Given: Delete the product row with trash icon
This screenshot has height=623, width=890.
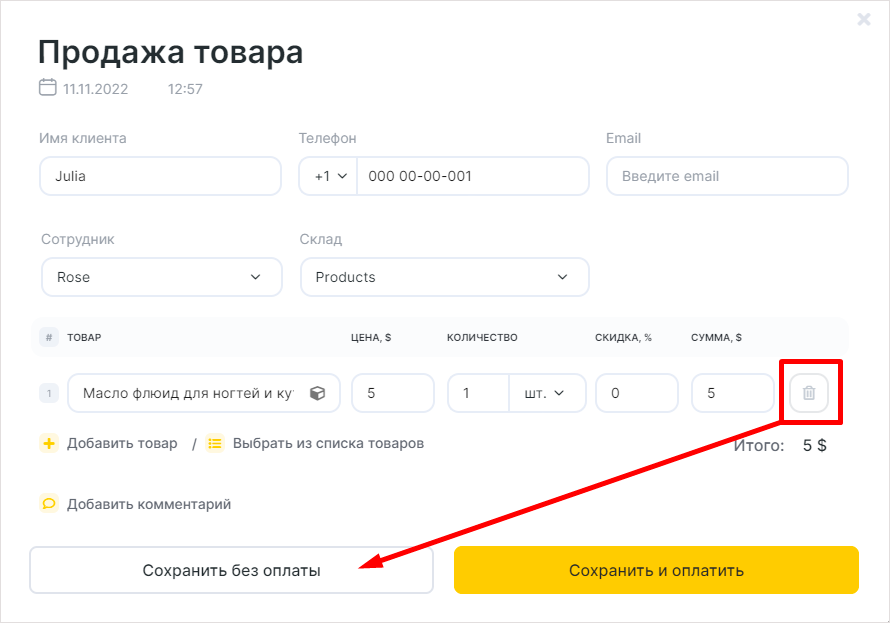Looking at the screenshot, I should 809,393.
